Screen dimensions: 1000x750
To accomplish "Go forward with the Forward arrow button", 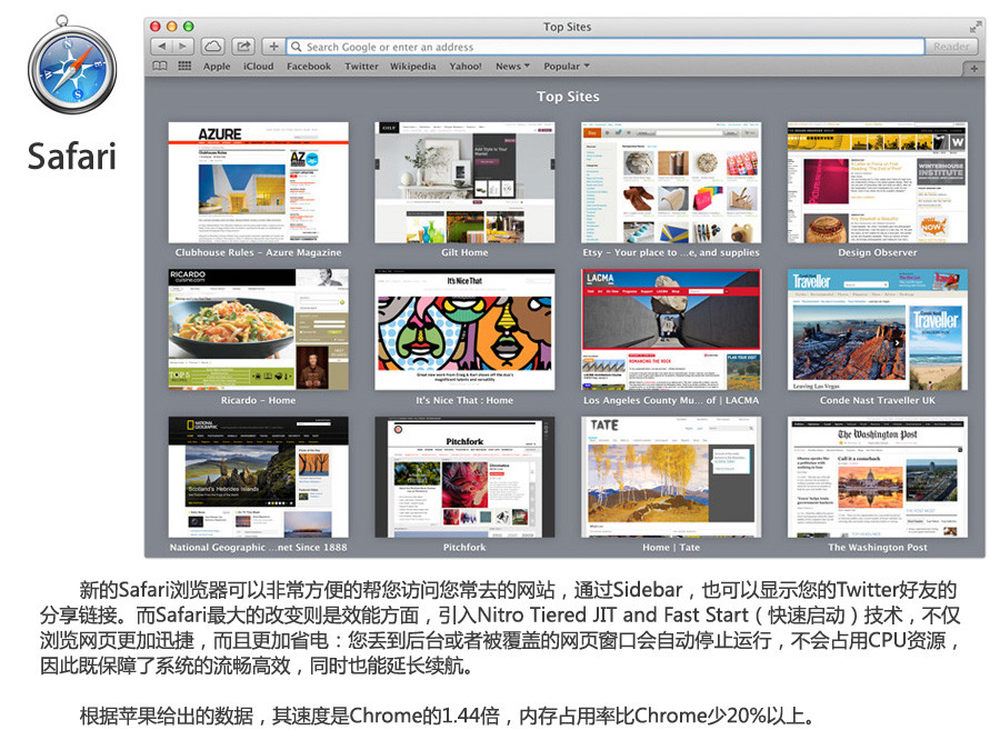I will pyautogui.click(x=183, y=47).
